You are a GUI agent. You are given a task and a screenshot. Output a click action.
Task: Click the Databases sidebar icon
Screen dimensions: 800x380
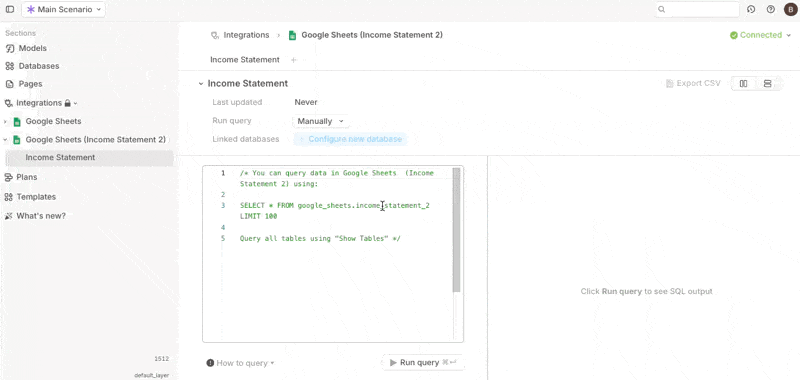click(x=9, y=66)
